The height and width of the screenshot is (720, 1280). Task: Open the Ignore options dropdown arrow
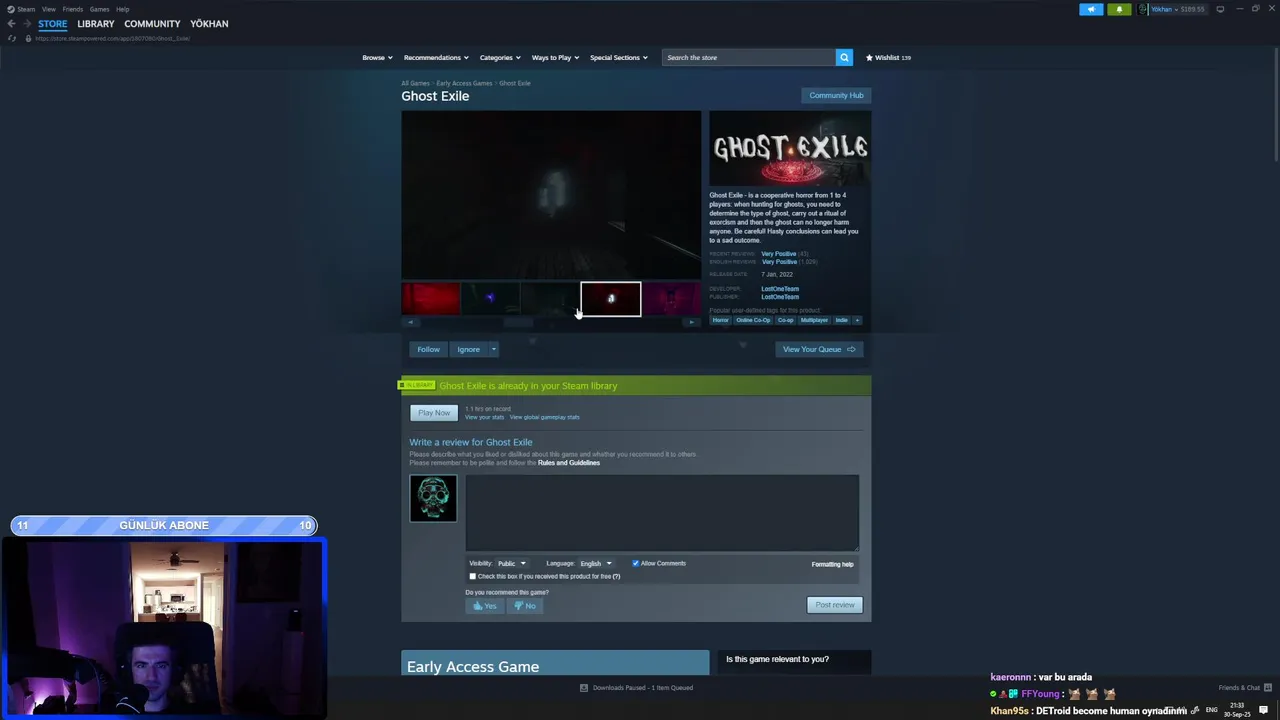pos(493,349)
